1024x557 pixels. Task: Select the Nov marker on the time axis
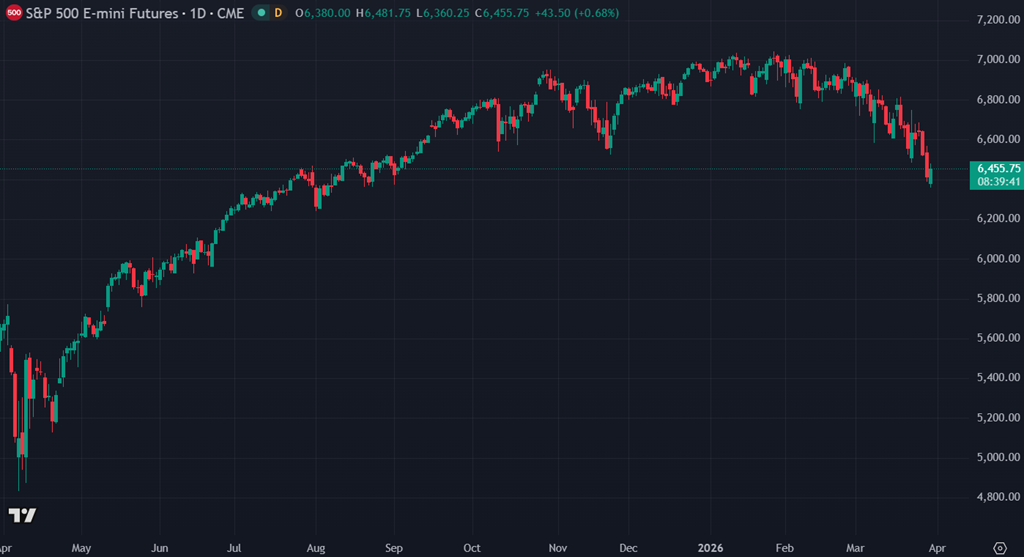click(558, 548)
